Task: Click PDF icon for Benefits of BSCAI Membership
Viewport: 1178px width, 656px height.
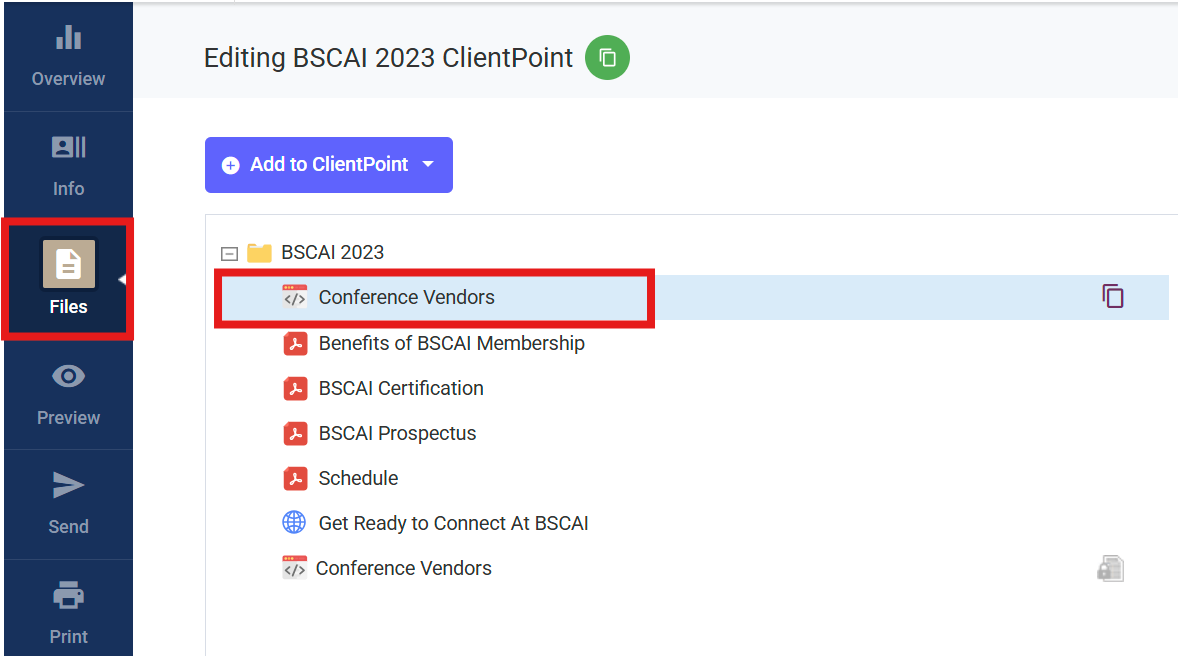Action: (295, 343)
